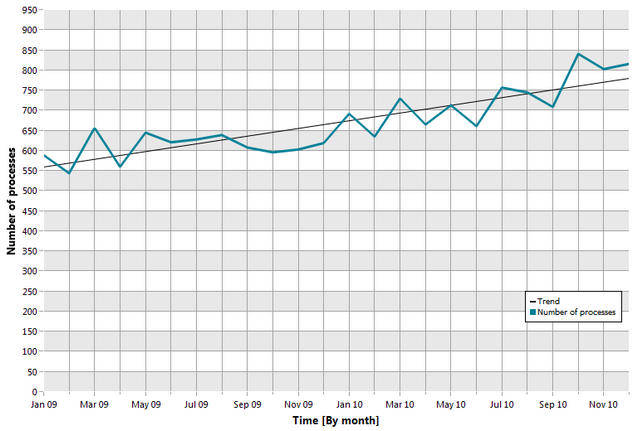The image size is (633, 431).
Task: Click the vertical Number of processes axis title
Action: point(11,201)
